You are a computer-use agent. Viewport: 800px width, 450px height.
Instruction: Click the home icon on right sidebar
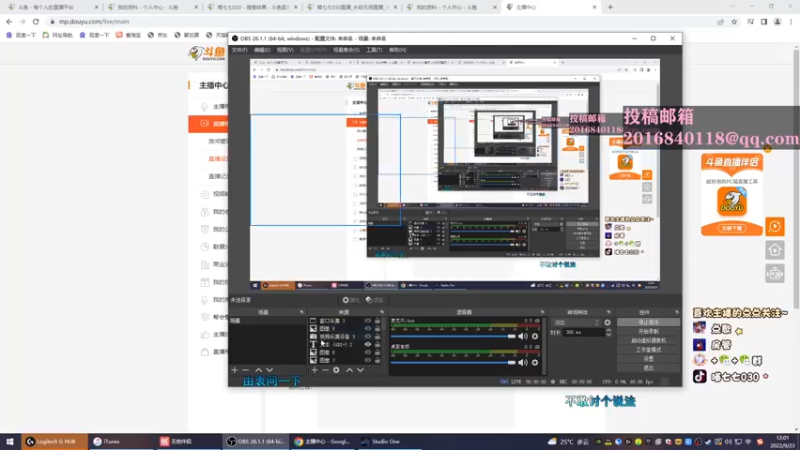pos(774,250)
